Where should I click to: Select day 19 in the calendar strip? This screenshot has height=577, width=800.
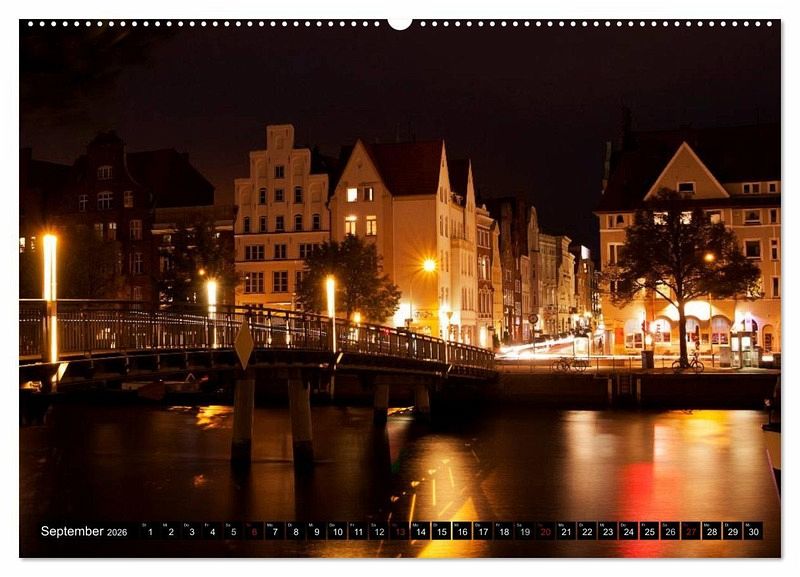point(524,531)
